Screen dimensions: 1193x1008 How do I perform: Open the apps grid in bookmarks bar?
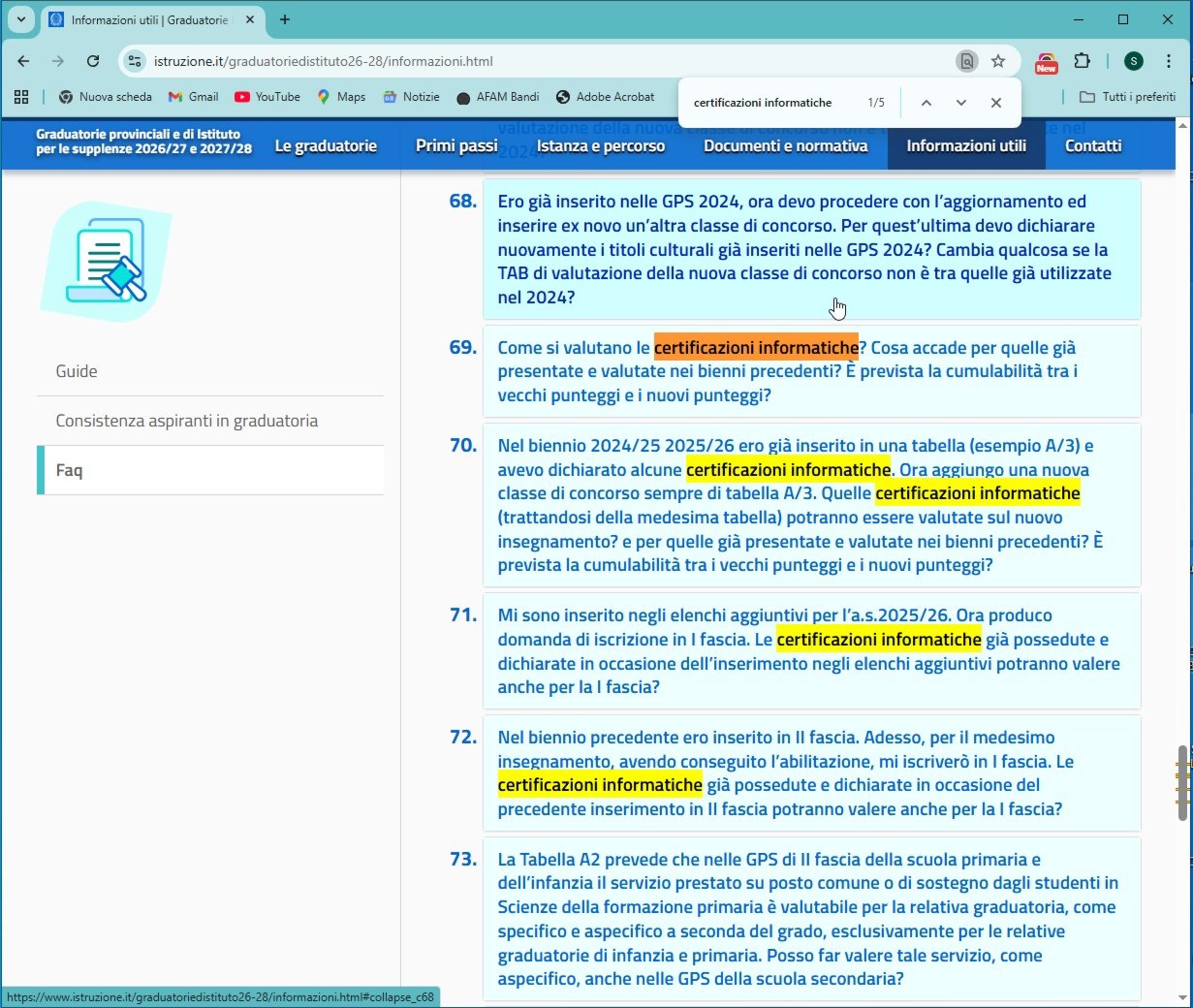point(21,97)
